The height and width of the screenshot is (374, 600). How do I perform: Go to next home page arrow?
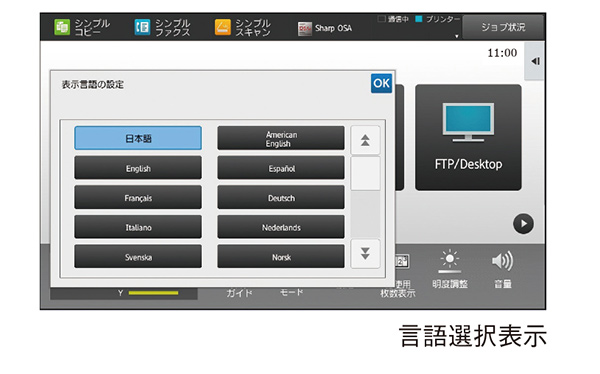(523, 224)
